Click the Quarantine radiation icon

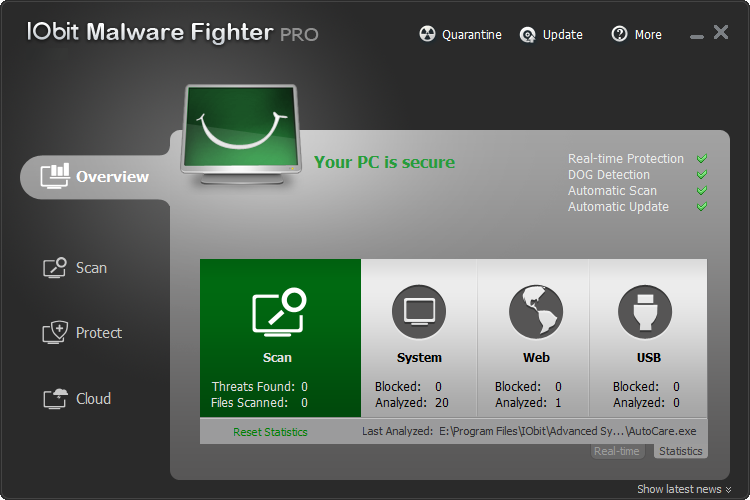pos(427,35)
